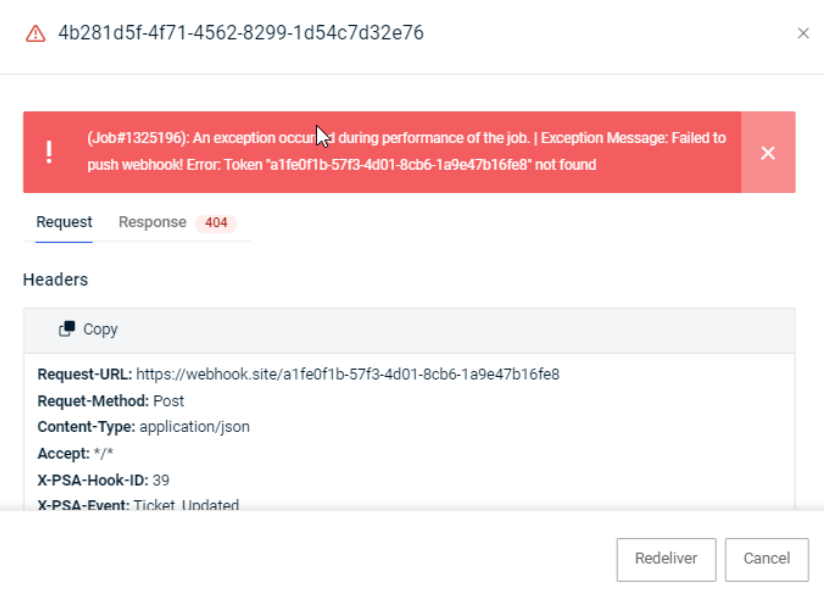The image size is (824, 606).
Task: Click the 404 status badge
Action: pos(216,223)
